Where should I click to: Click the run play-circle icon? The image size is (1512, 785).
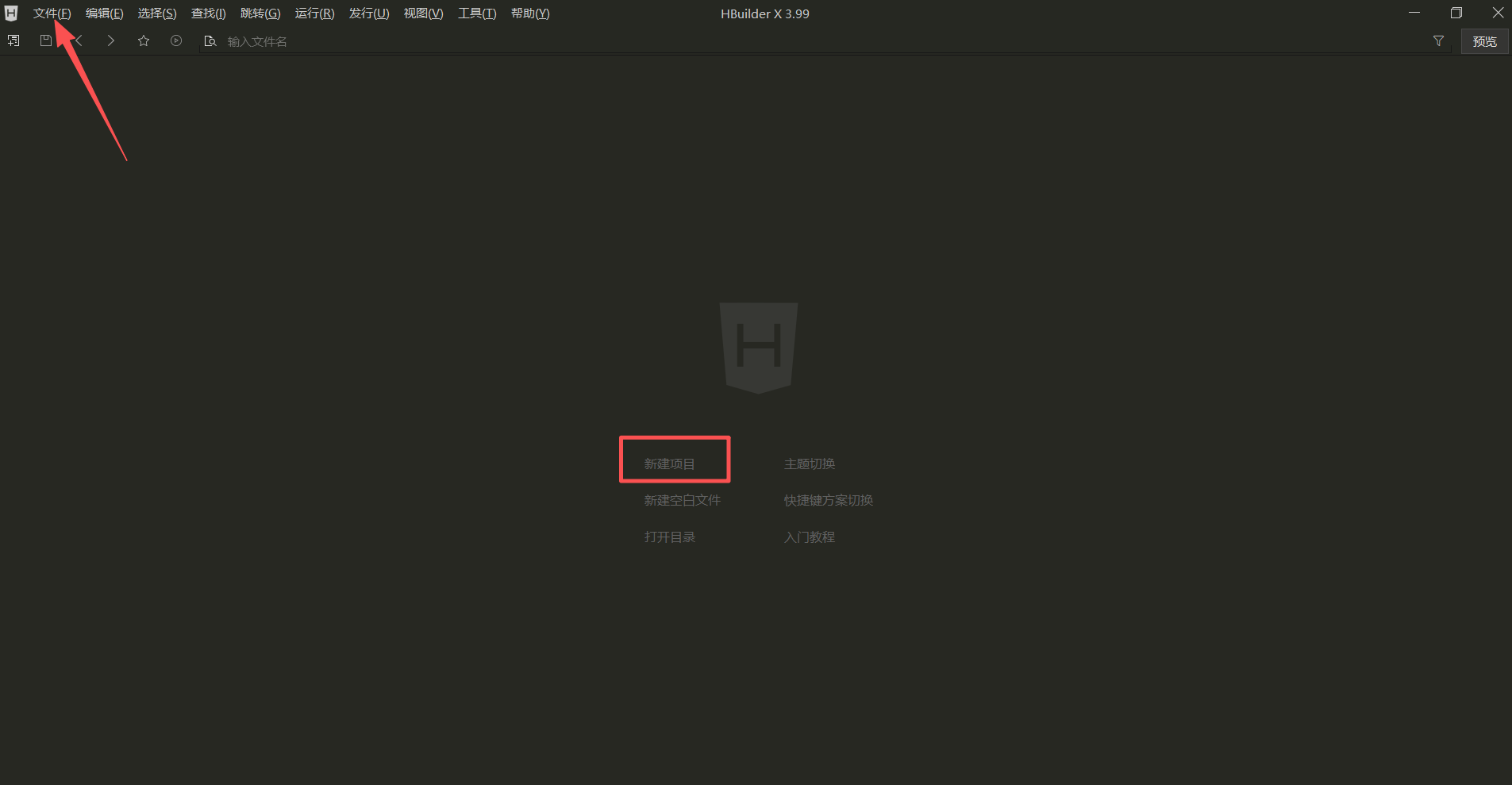tap(176, 40)
